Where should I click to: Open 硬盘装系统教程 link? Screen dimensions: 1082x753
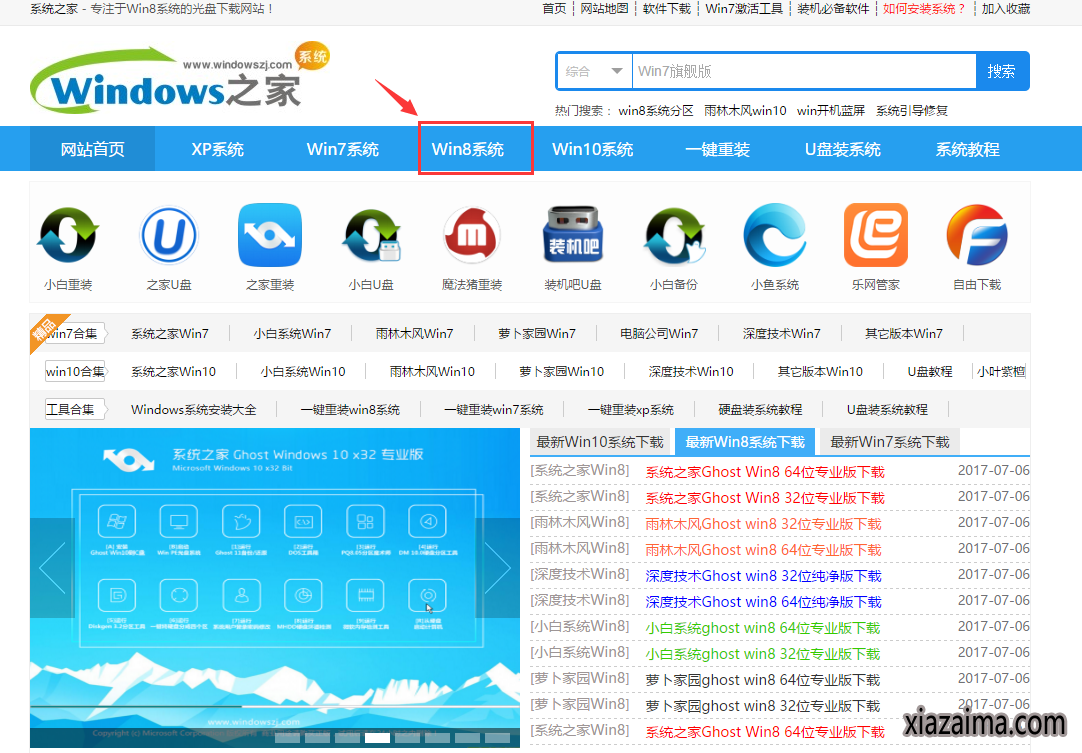tap(760, 409)
